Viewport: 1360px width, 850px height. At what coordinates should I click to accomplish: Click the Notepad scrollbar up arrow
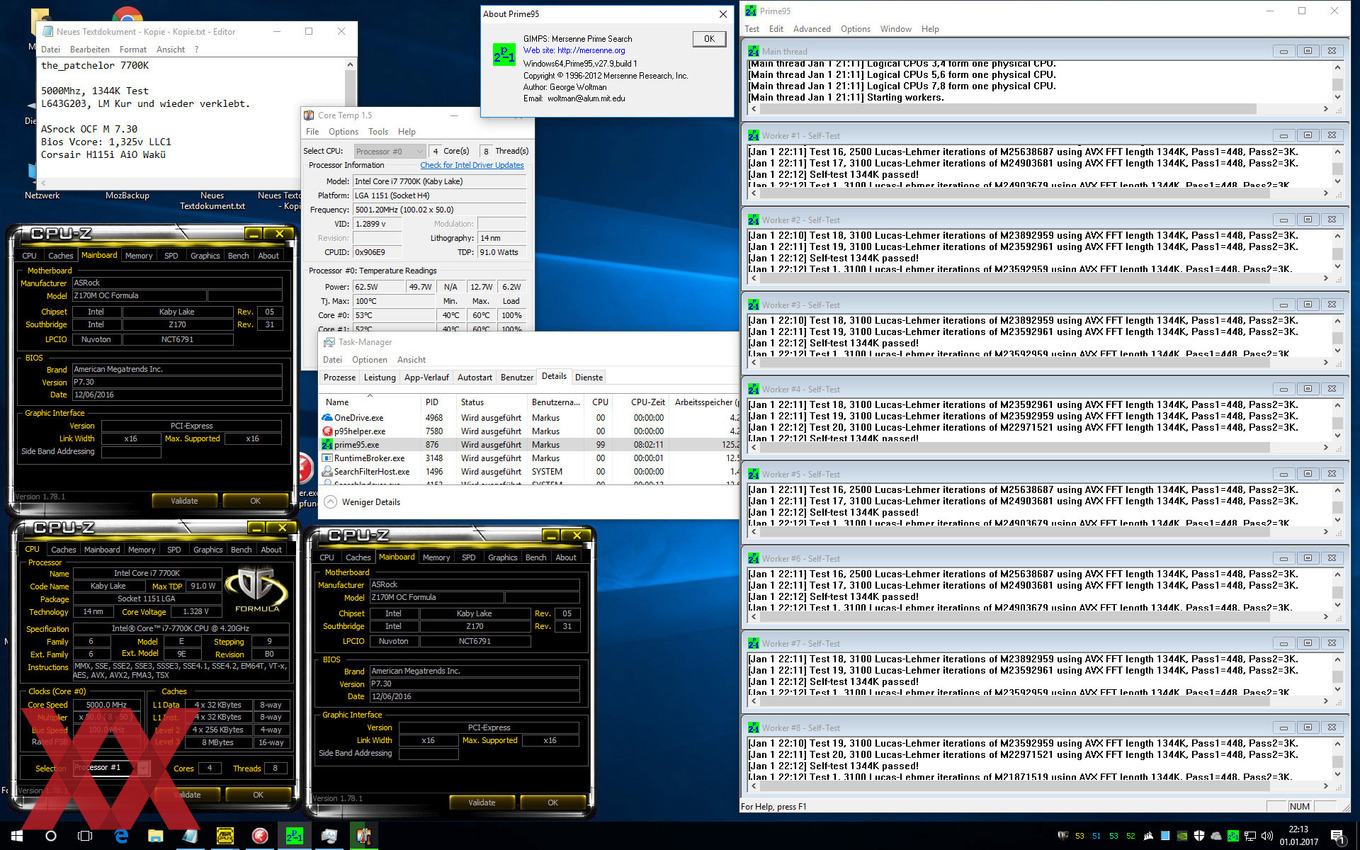350,64
